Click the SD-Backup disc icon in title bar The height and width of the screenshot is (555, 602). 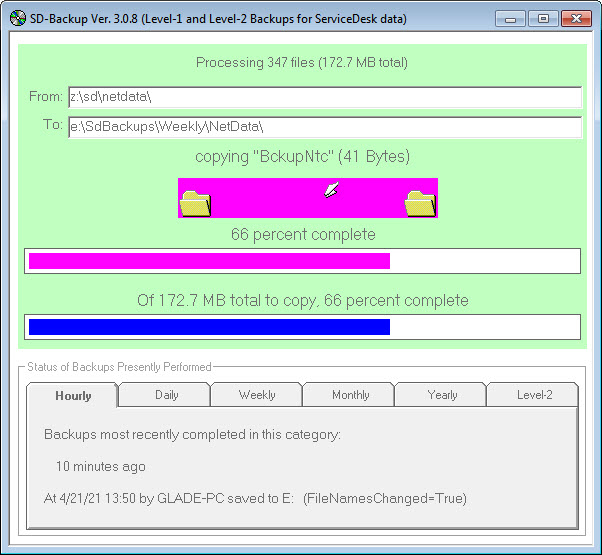17,18
